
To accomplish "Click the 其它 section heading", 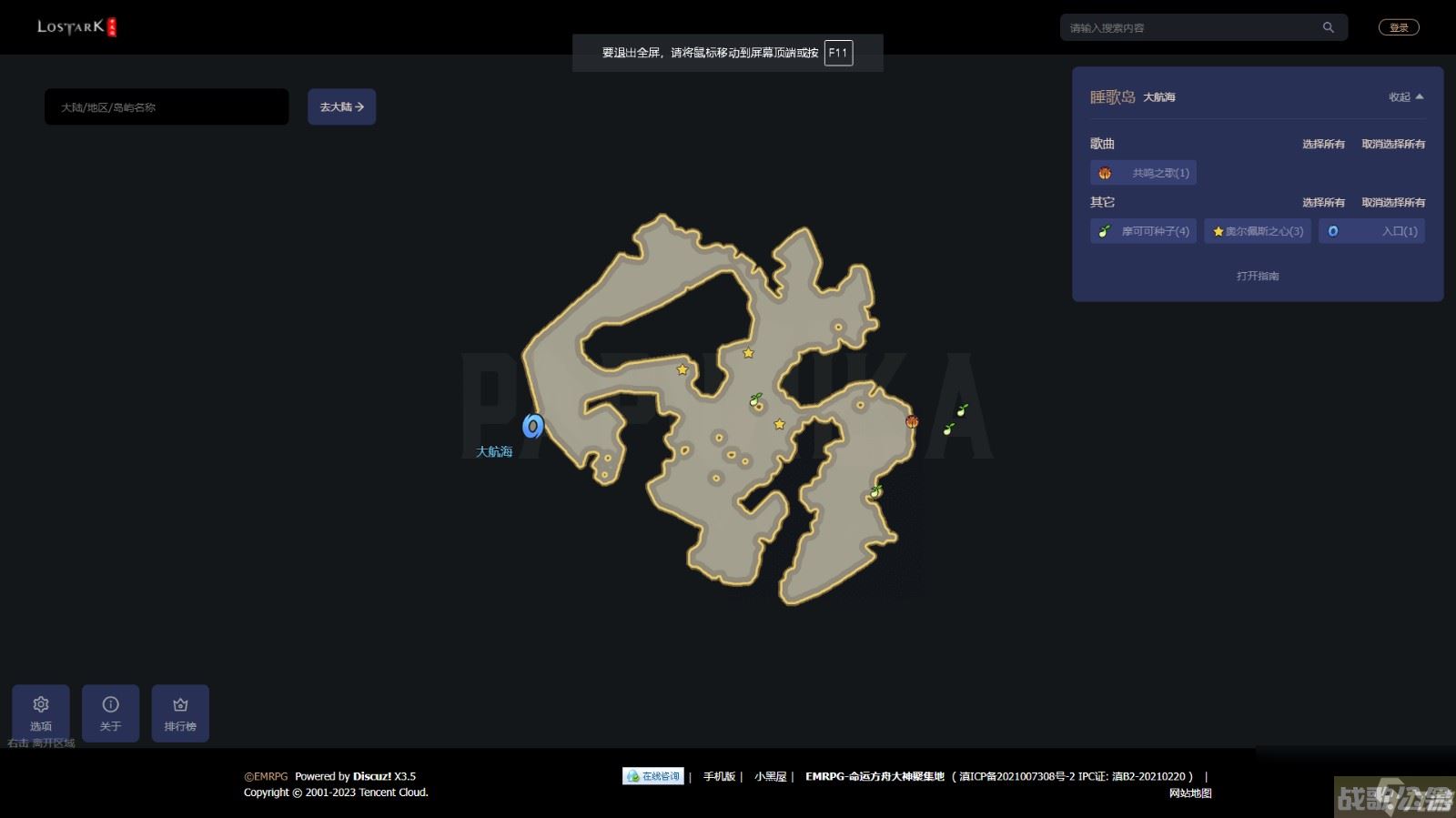I will click(x=1102, y=202).
